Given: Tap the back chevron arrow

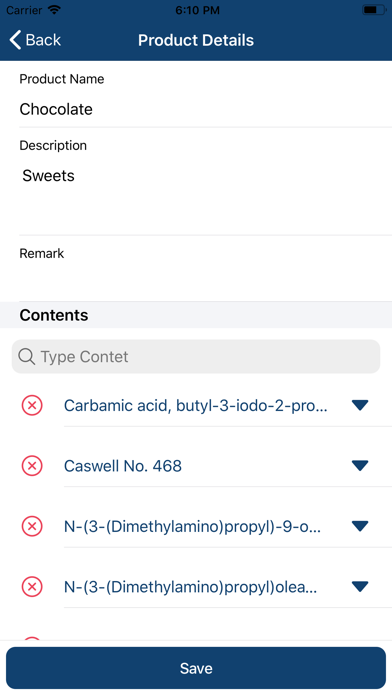Looking at the screenshot, I should tap(15, 40).
